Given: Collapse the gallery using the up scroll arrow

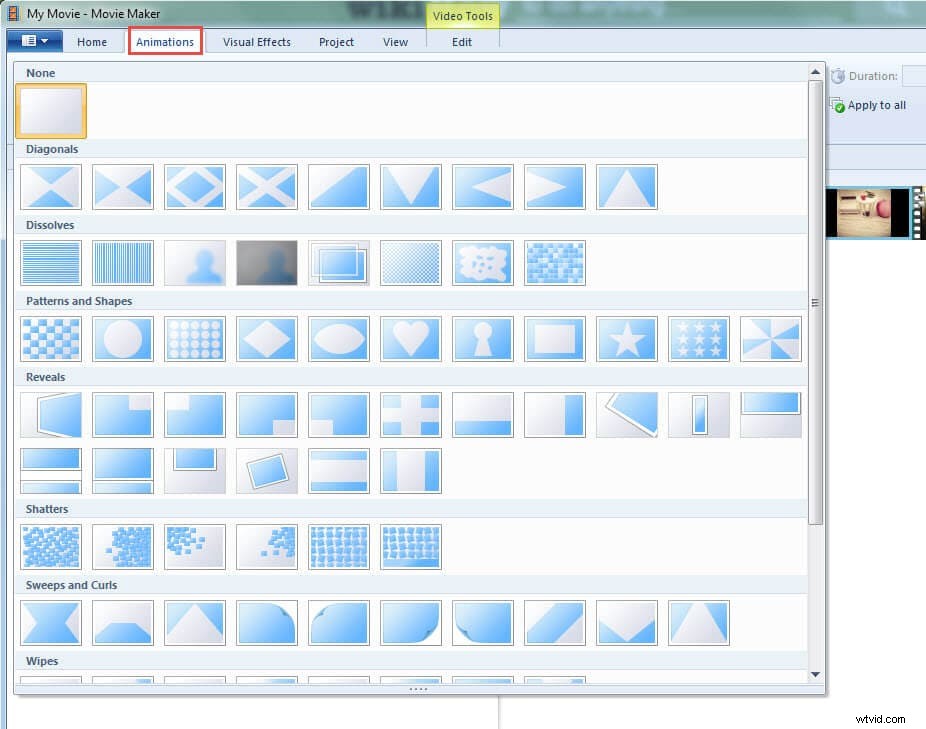Looking at the screenshot, I should pos(815,70).
